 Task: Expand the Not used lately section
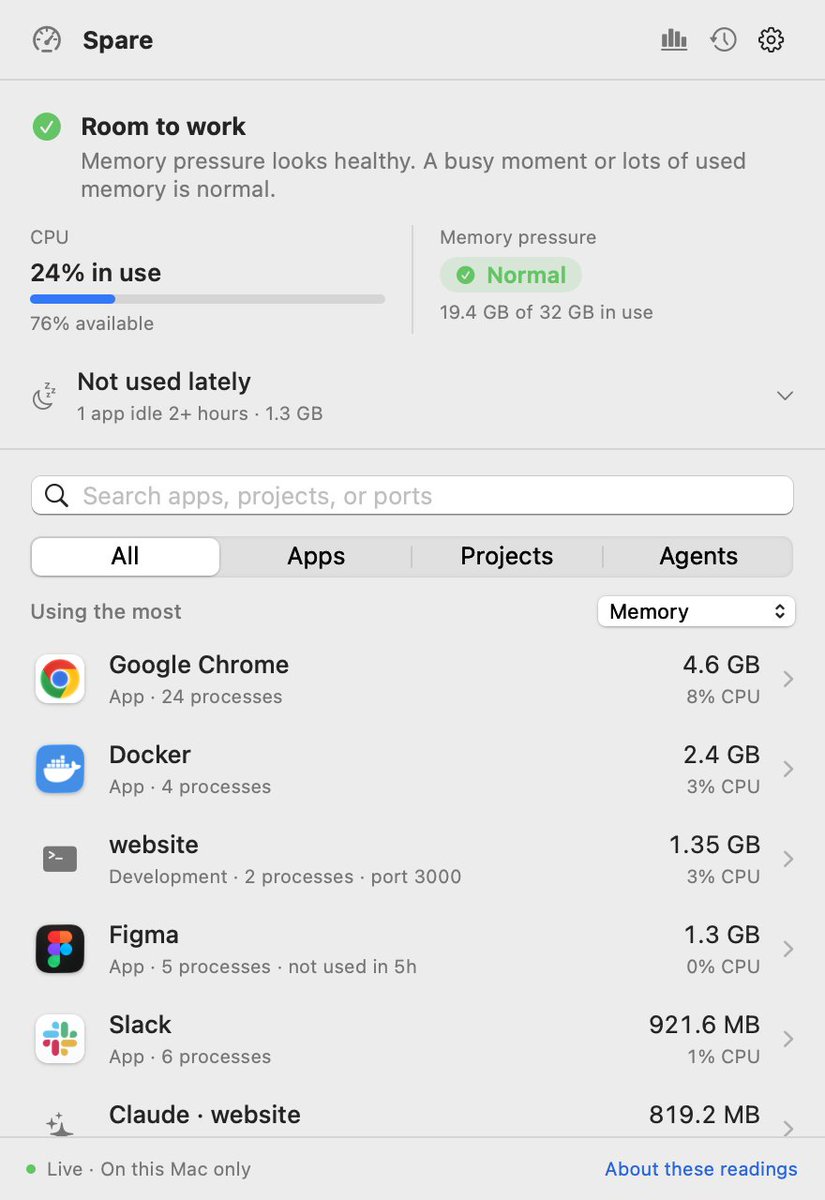[785, 396]
